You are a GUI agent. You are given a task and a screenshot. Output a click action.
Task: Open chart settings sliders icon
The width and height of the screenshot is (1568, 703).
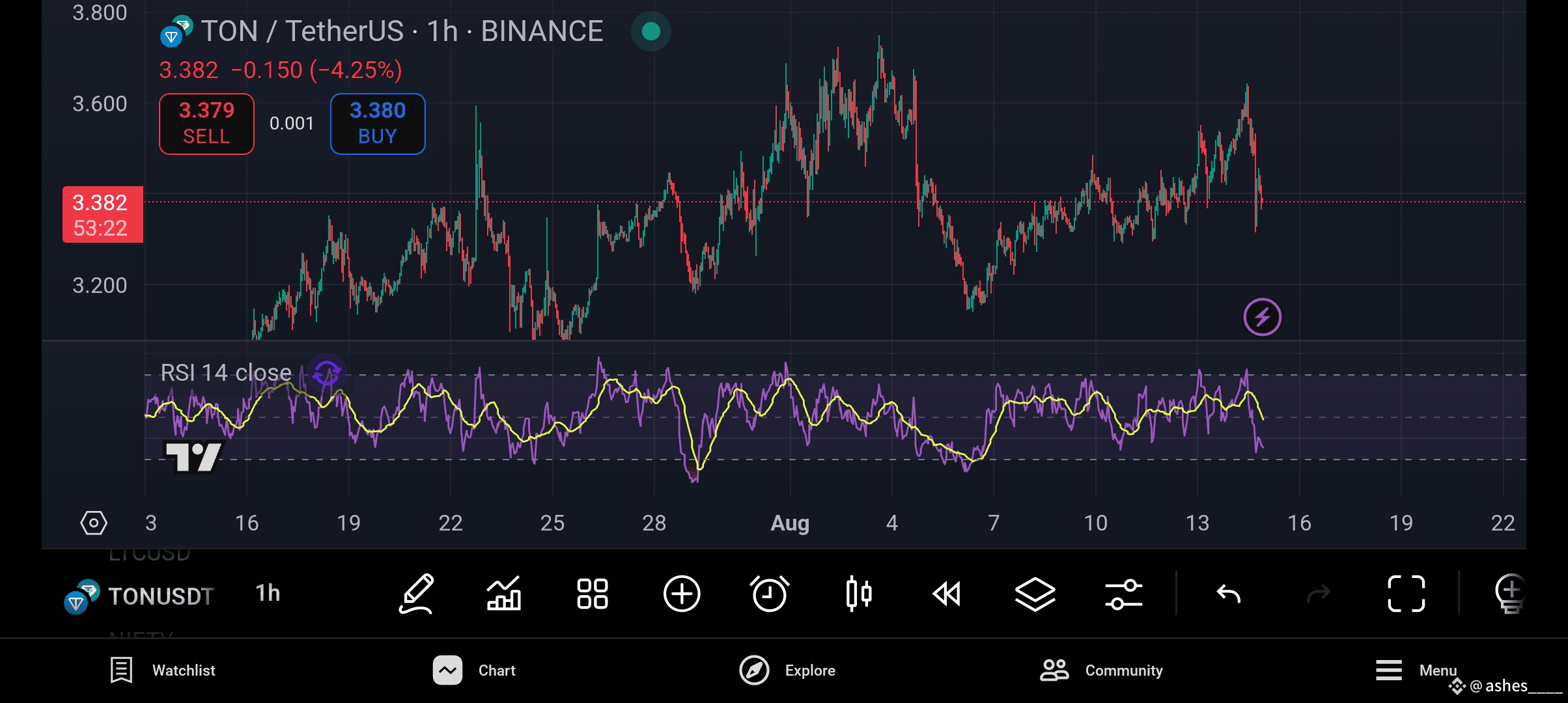click(1124, 594)
